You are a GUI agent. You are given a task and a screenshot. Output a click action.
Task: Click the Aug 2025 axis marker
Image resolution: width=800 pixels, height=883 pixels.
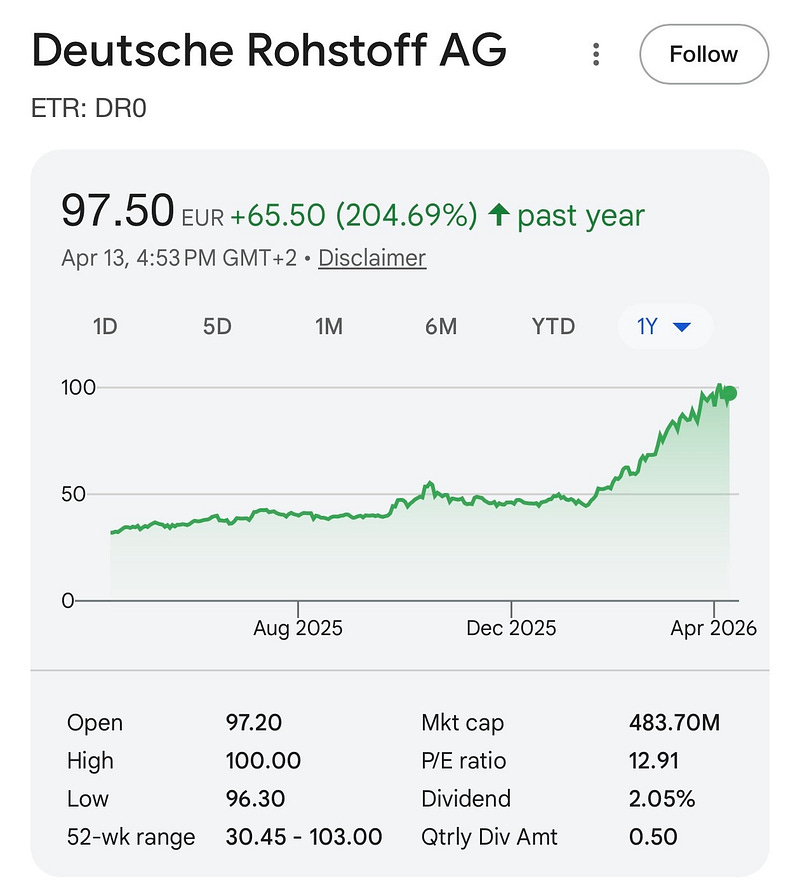click(298, 628)
